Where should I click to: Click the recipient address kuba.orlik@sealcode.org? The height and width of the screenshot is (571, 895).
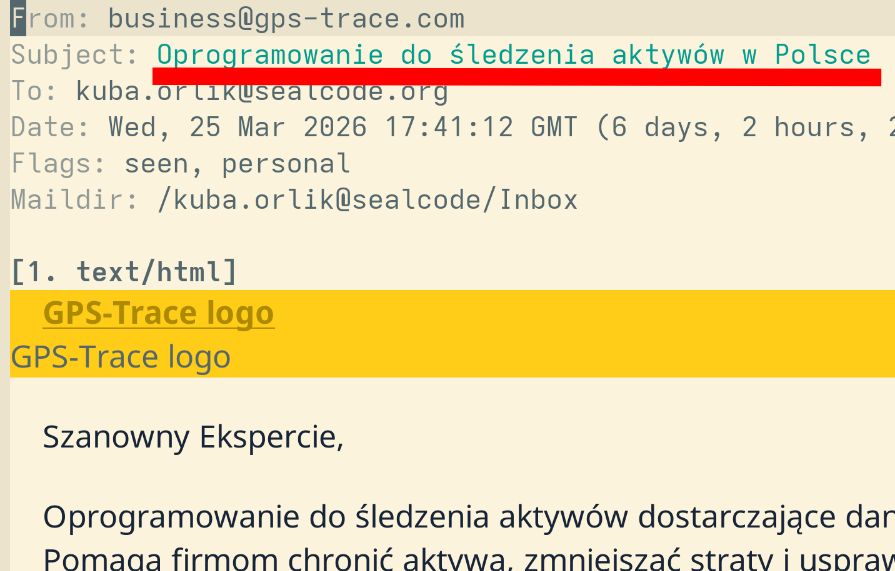pos(262,92)
